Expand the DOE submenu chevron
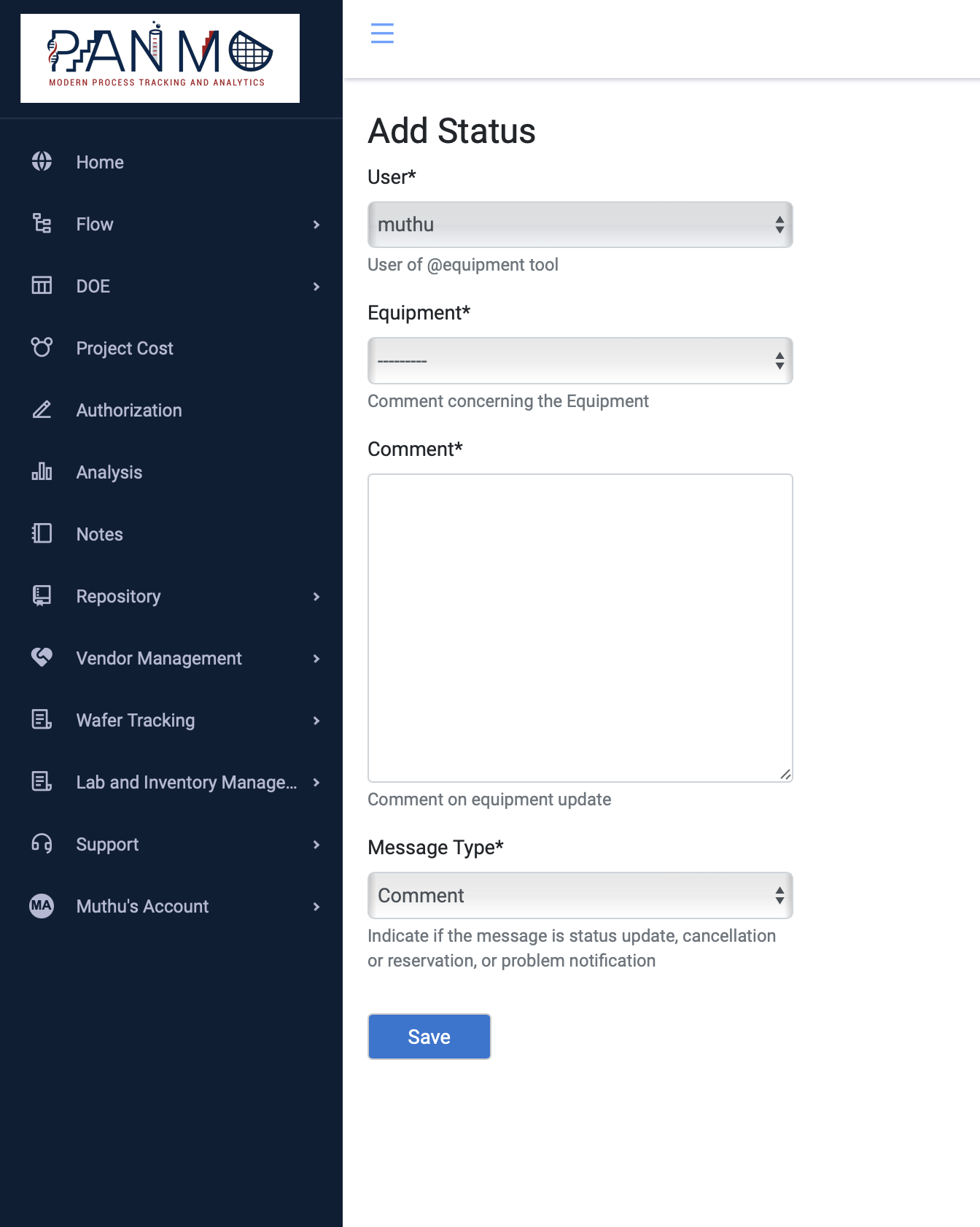980x1227 pixels. 316,287
